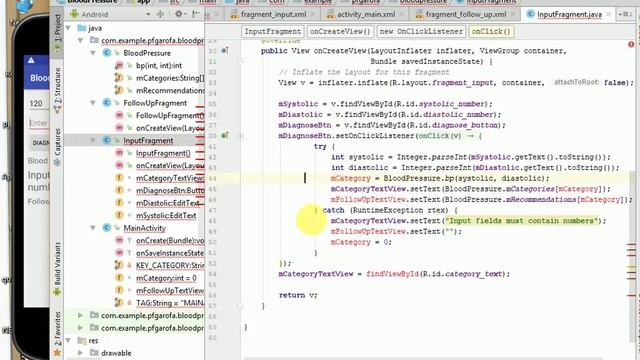Collapse the MainActivity class node

93,228
